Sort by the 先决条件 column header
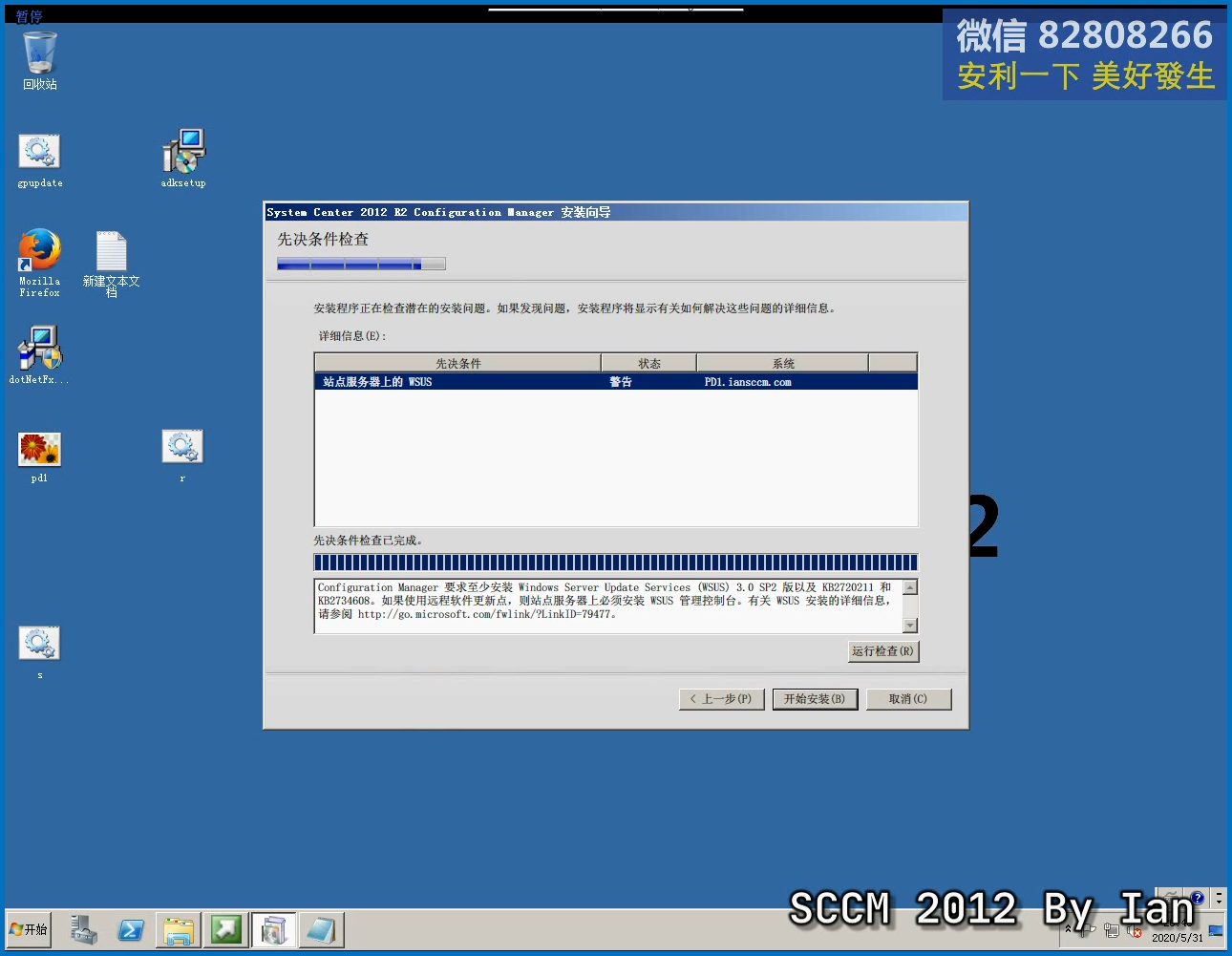Screen dimensions: 1232x956 (x=458, y=363)
